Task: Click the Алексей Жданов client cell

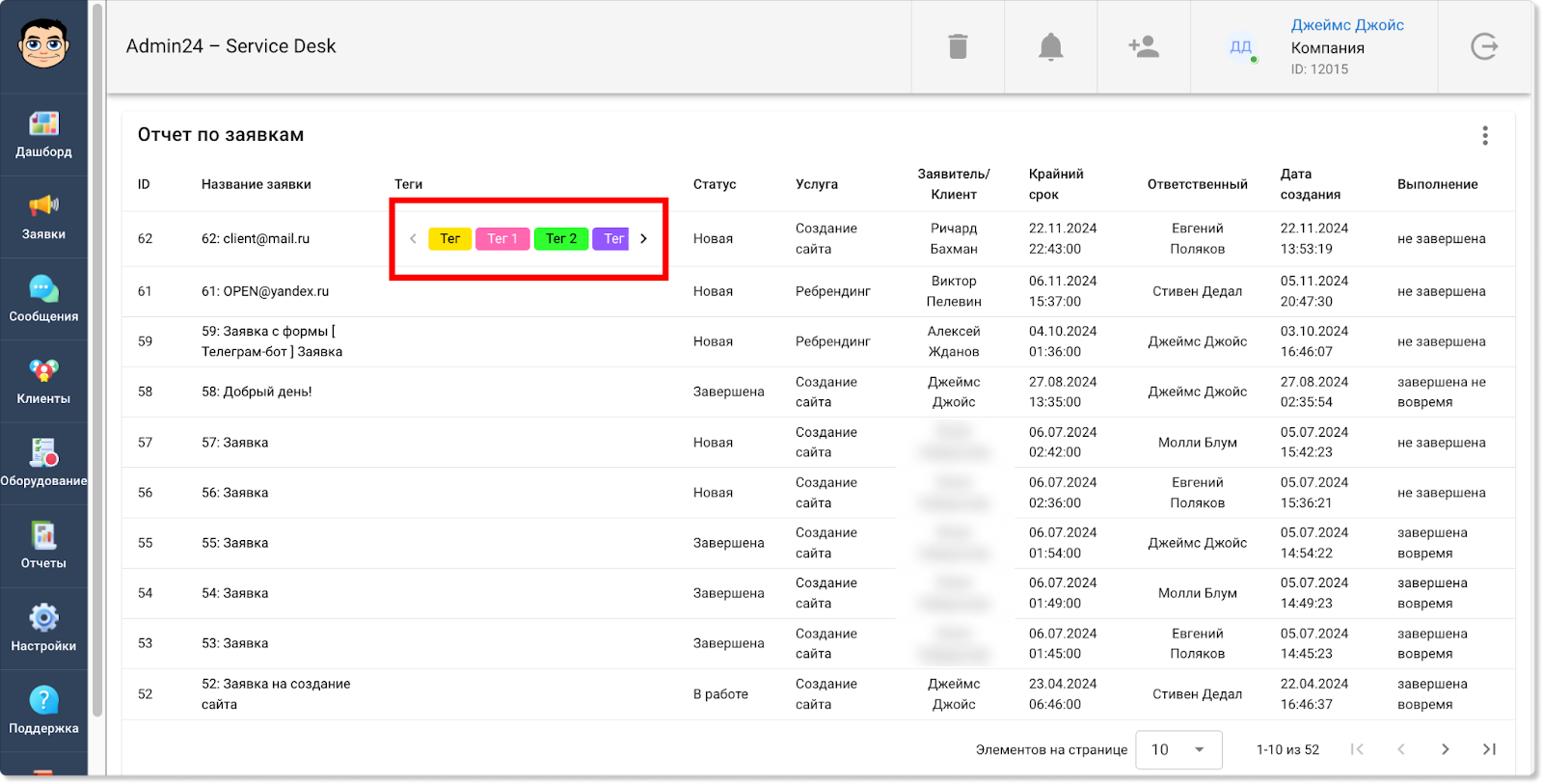Action: click(954, 341)
